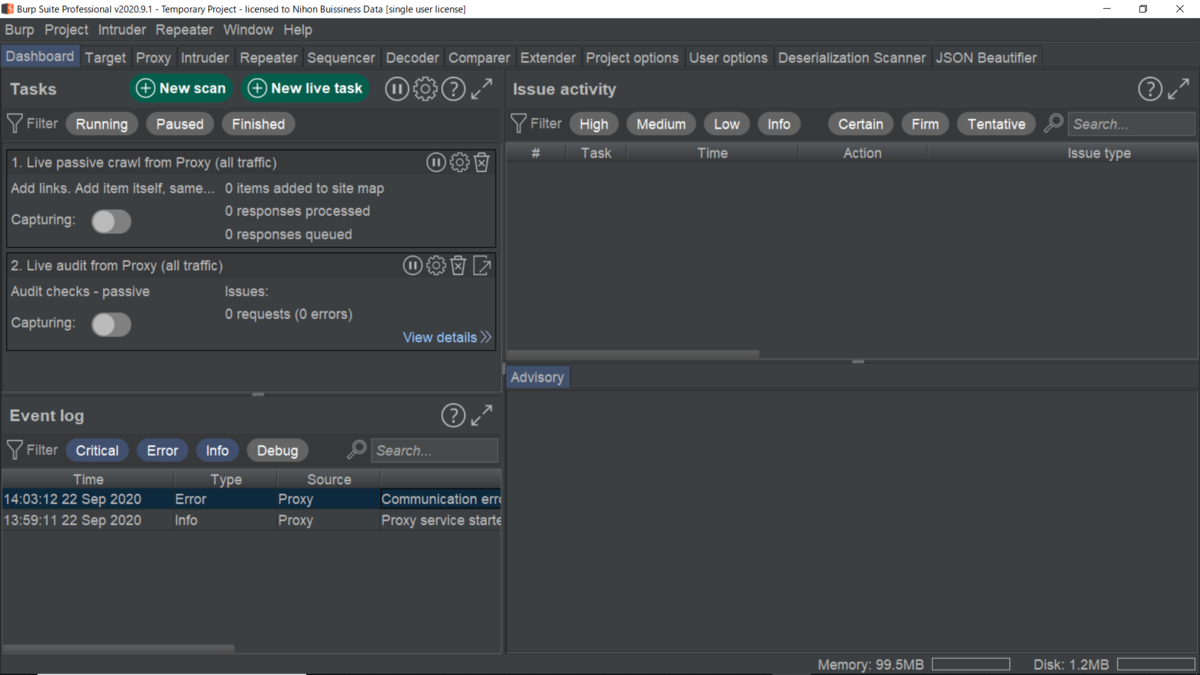Switch to the Proxy tab

tap(154, 57)
